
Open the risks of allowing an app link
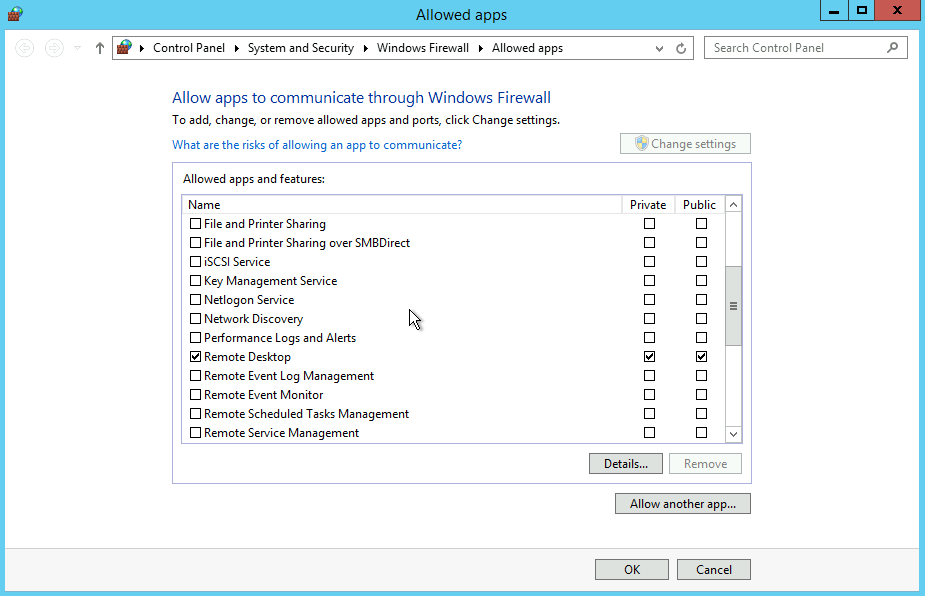click(317, 145)
